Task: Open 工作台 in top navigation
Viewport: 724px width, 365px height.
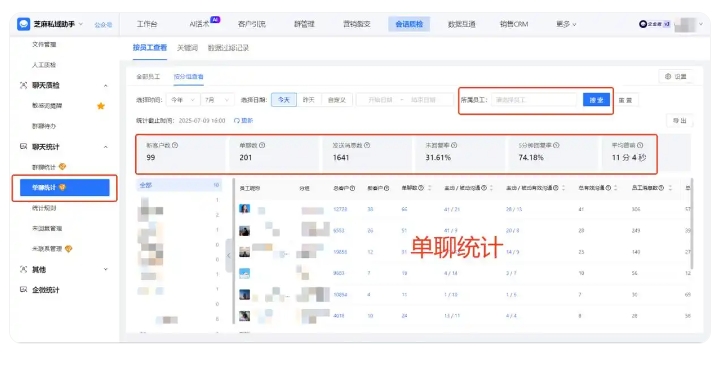Action: click(x=147, y=24)
